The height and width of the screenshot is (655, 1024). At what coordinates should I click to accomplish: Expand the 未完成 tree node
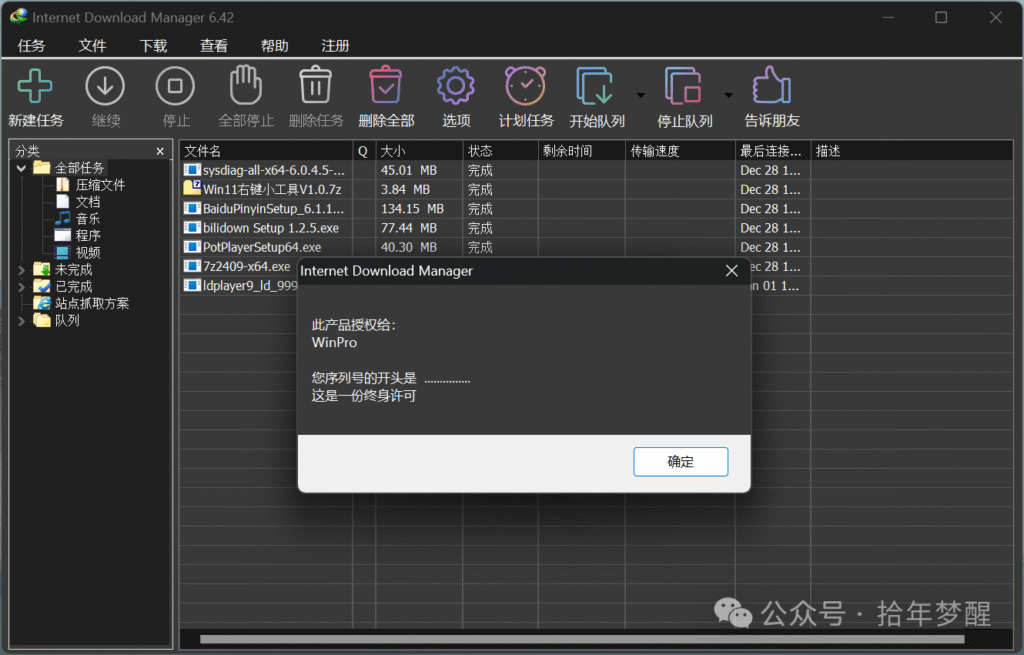click(x=22, y=270)
